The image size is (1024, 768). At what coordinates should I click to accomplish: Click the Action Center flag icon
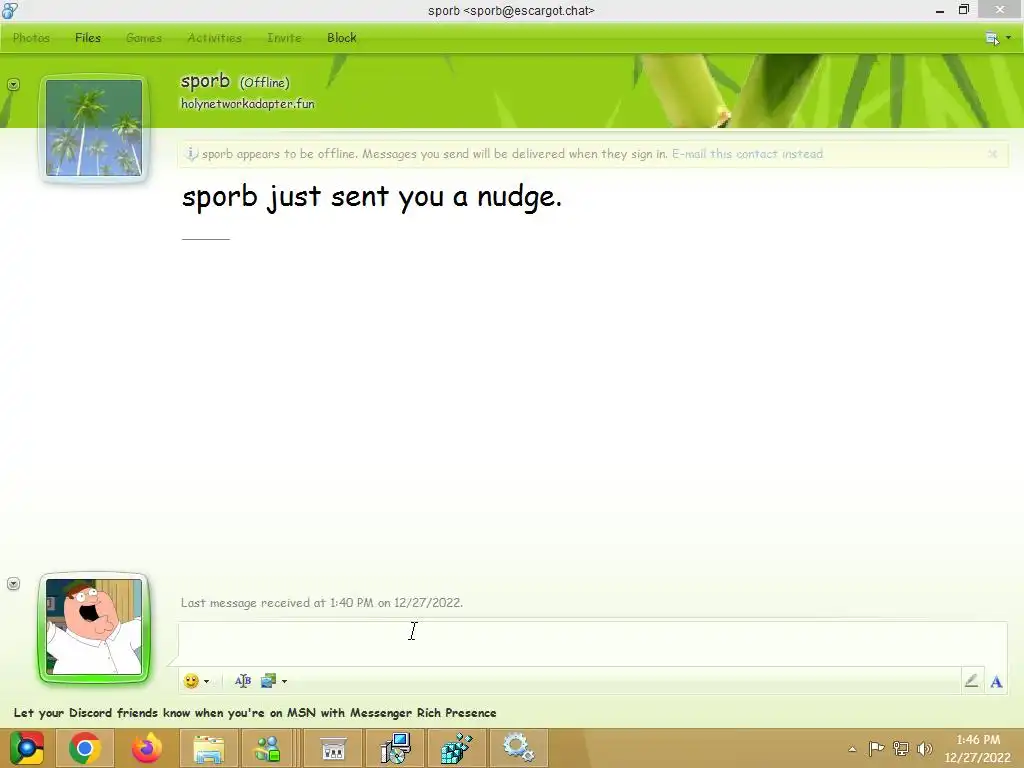click(876, 748)
